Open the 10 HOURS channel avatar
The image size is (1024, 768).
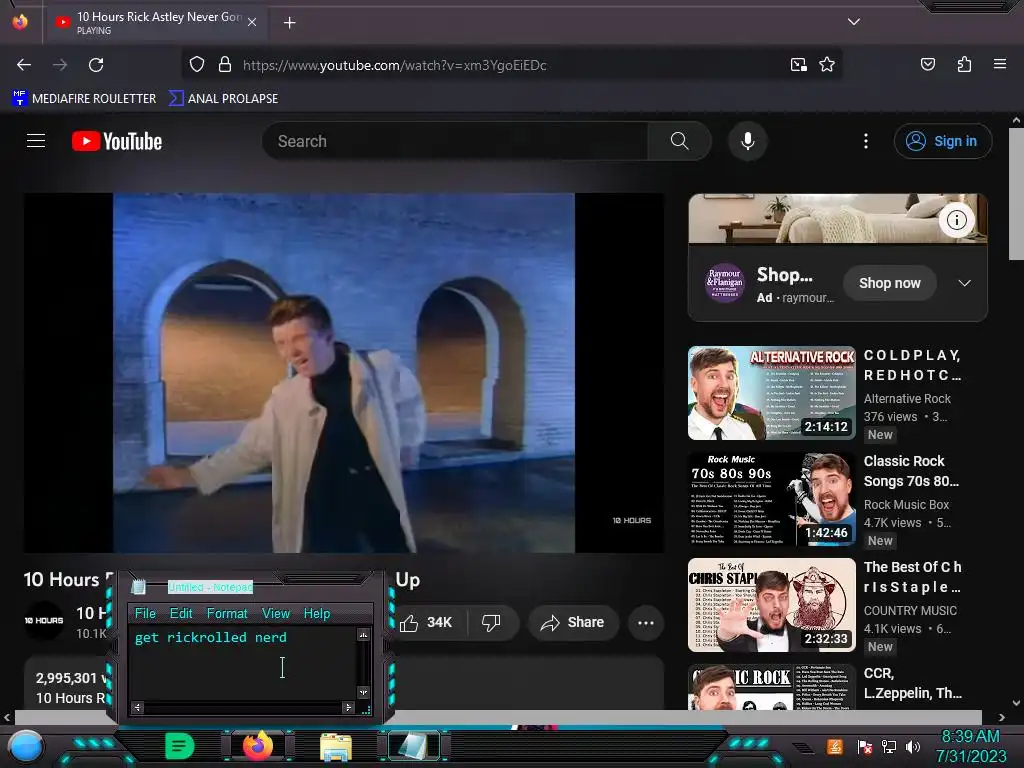44,620
